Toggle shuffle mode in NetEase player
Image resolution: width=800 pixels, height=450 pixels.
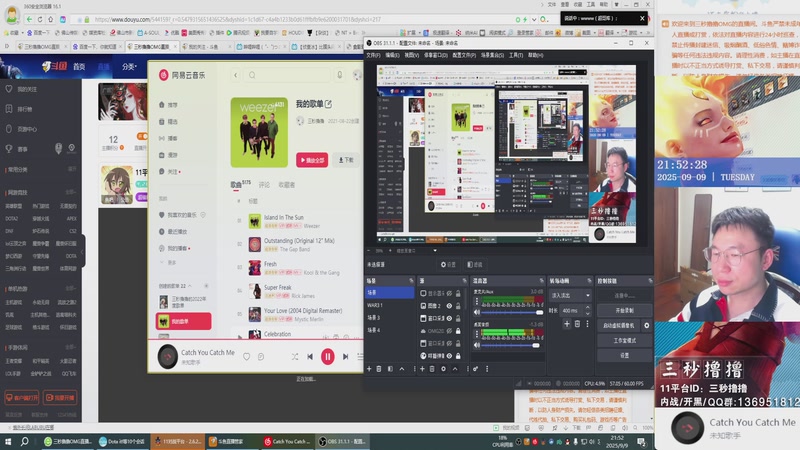point(295,357)
